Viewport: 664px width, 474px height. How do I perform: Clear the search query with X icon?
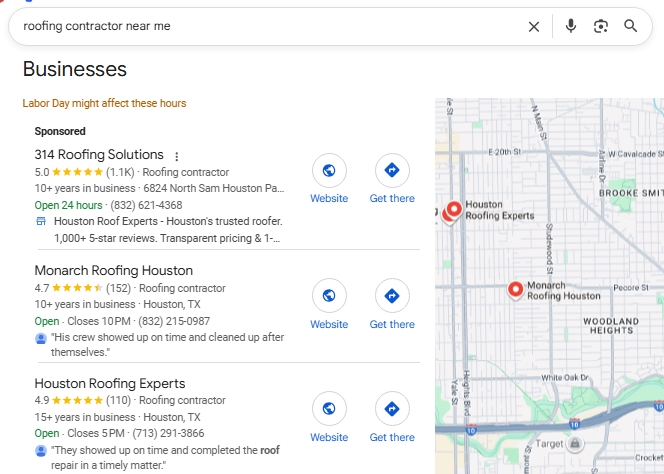point(534,26)
